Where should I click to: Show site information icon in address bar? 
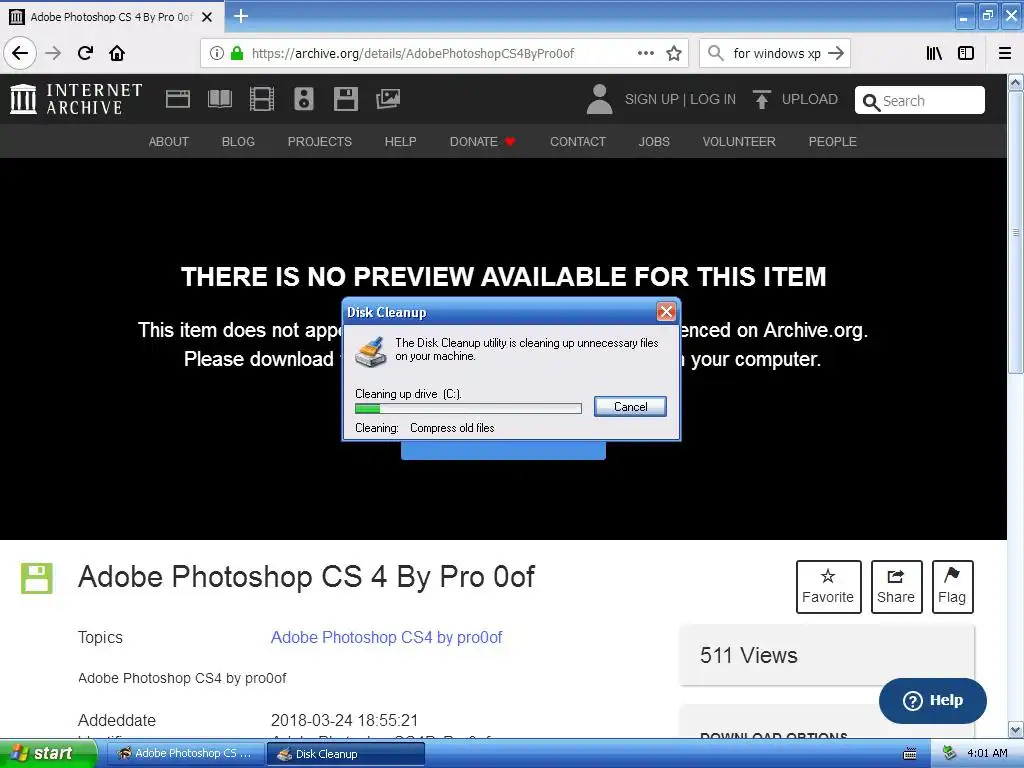[x=217, y=53]
